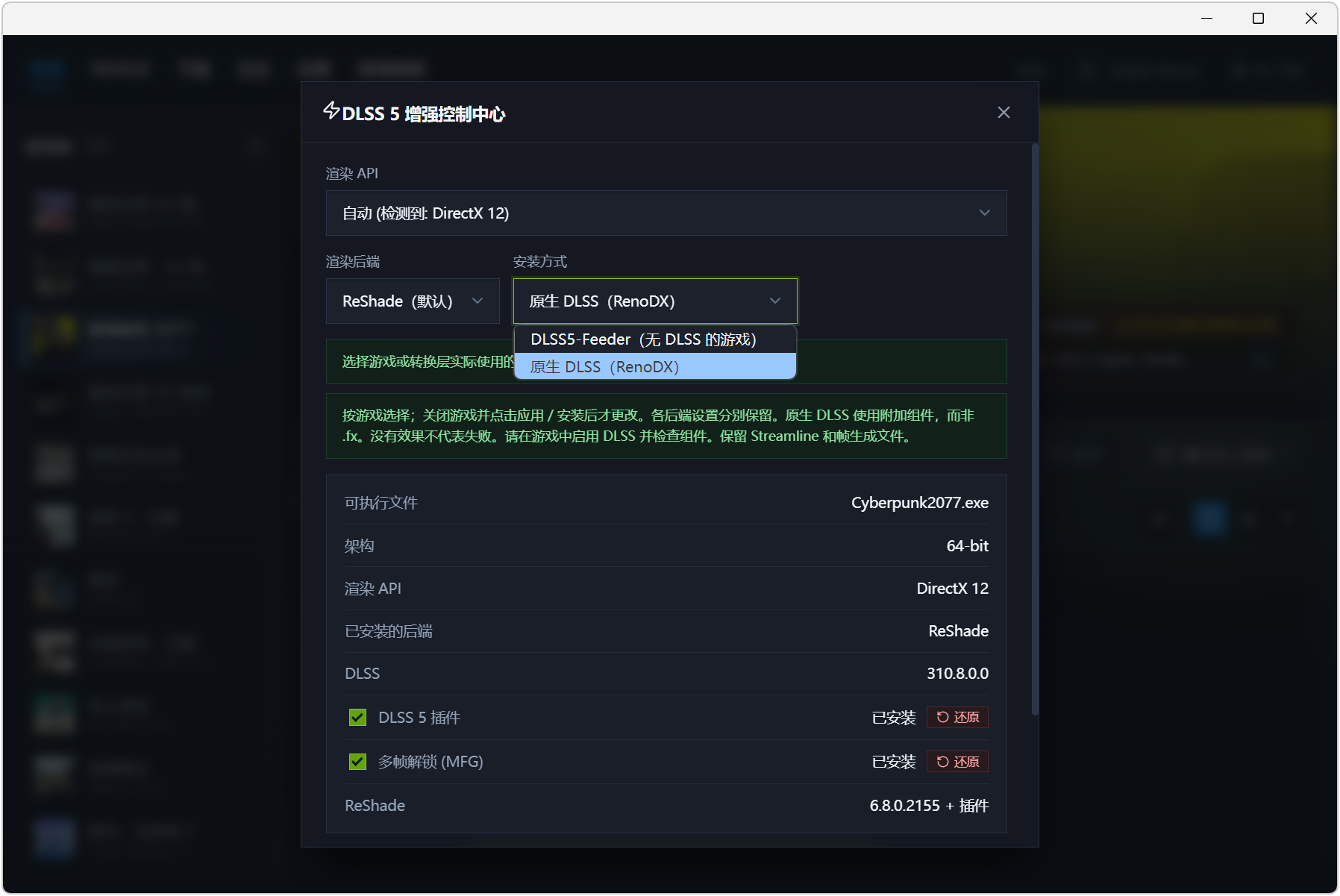Click 还原 button for 多帧解锁 (MFG)
The width and height of the screenshot is (1340, 896).
tap(957, 762)
